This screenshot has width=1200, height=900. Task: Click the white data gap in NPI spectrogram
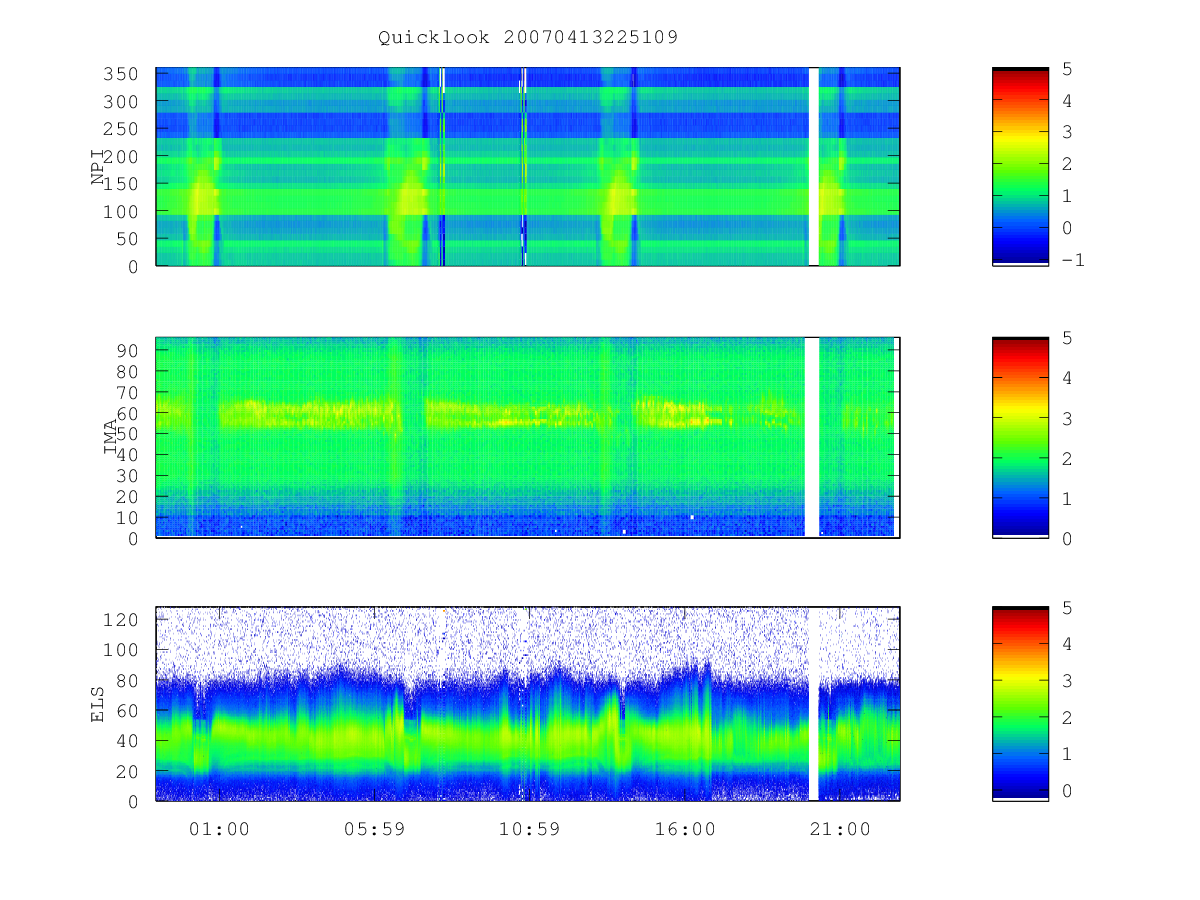(x=813, y=166)
